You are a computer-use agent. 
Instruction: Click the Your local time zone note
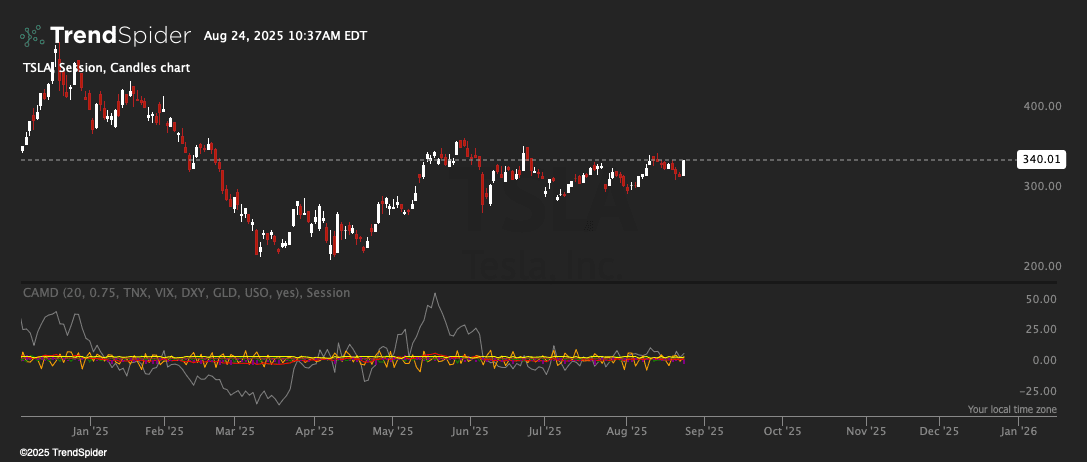(1012, 410)
